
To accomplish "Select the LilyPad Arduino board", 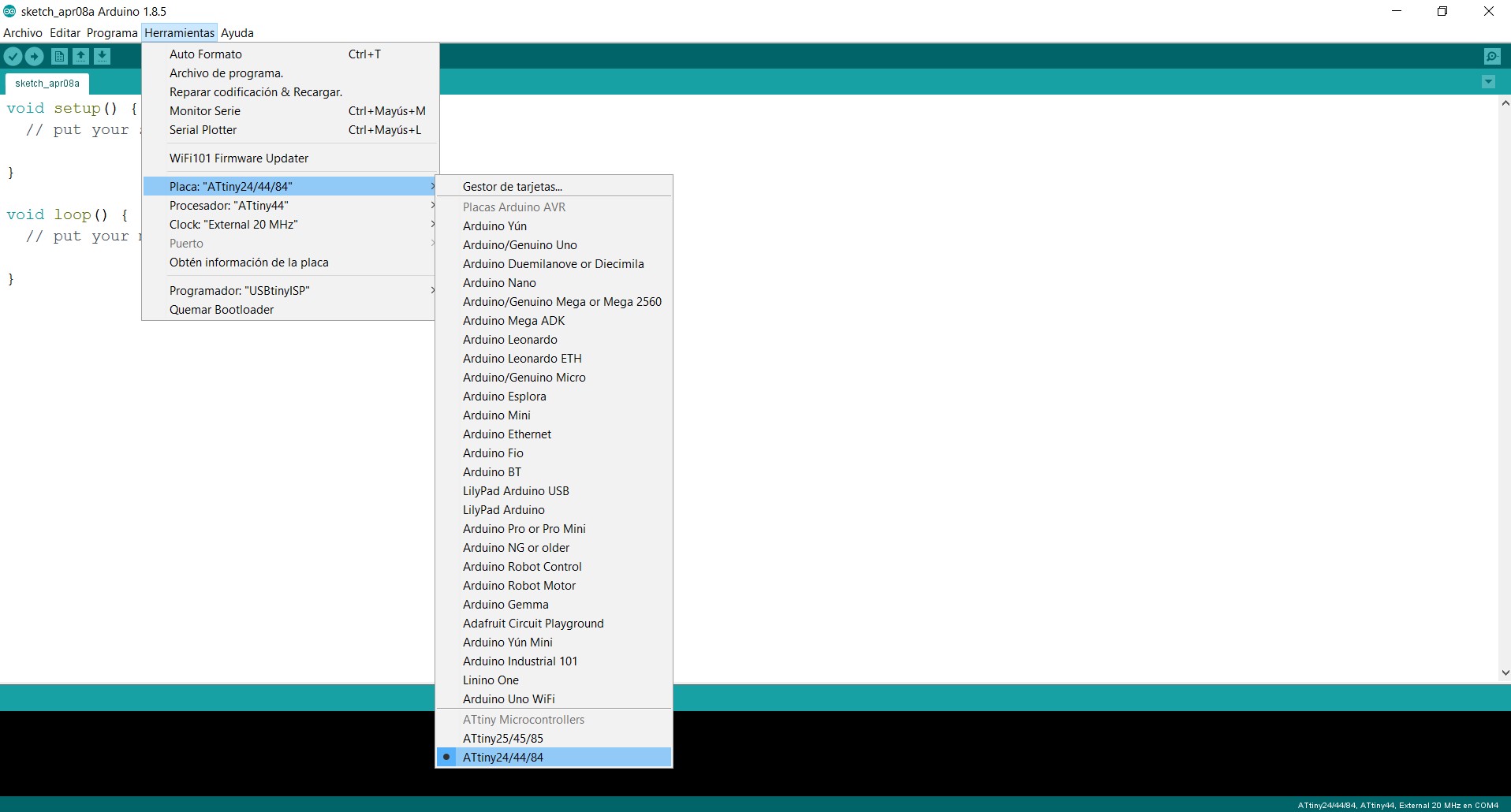I will point(554,510).
